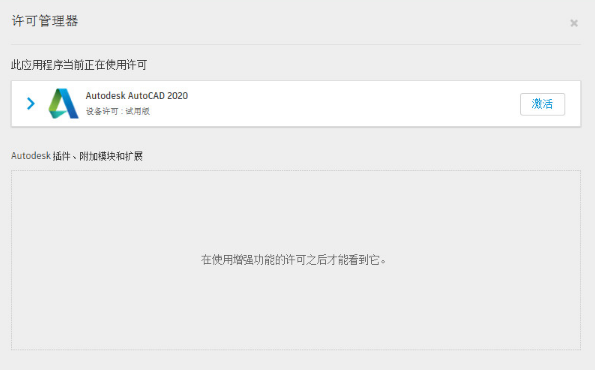
Task: Click the word Autodesk in plugins heading
Action: pos(31,156)
